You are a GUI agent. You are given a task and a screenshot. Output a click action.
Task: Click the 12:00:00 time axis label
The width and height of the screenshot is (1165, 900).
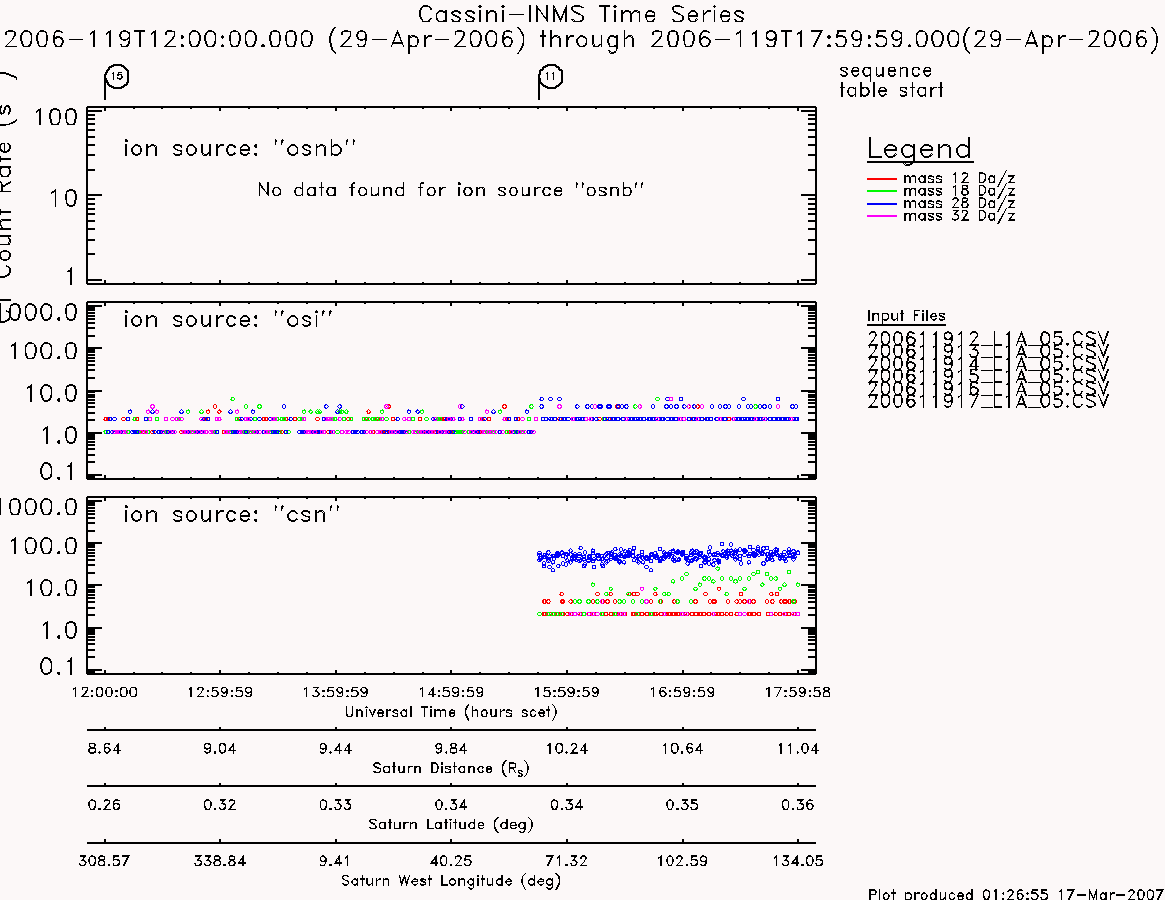point(104,692)
